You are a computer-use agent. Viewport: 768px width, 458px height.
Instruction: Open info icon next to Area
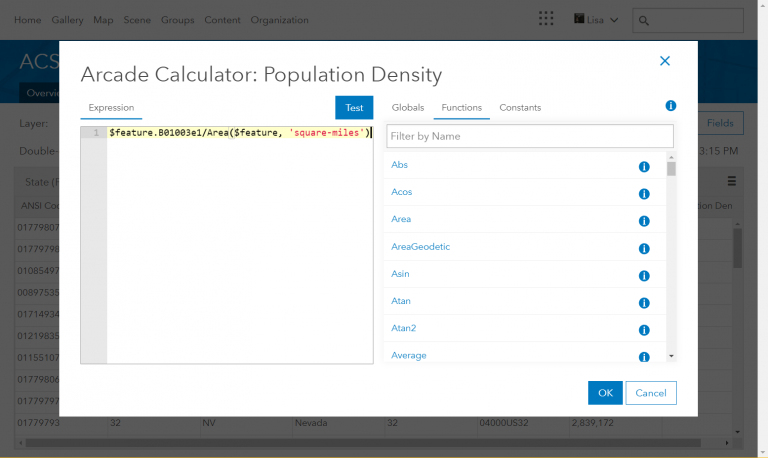point(644,221)
